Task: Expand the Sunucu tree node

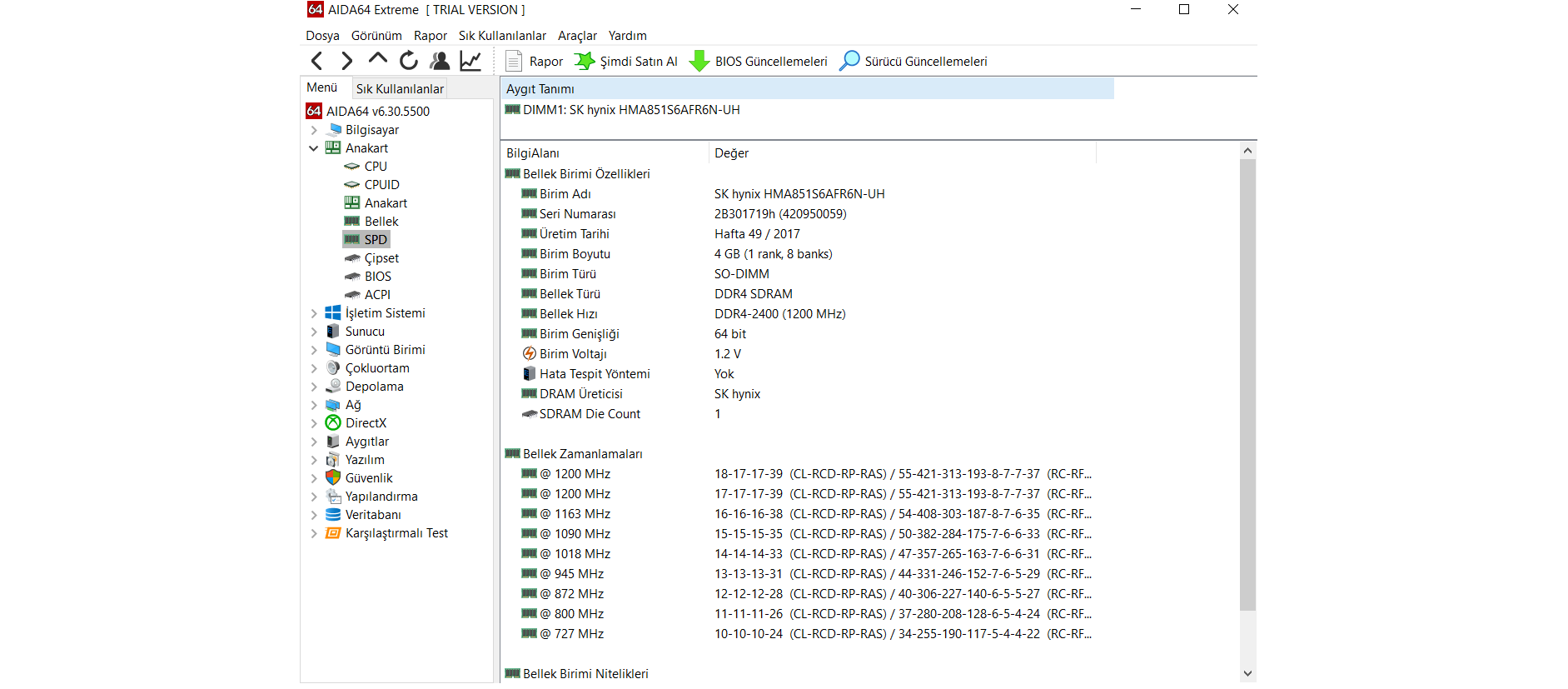Action: [314, 332]
